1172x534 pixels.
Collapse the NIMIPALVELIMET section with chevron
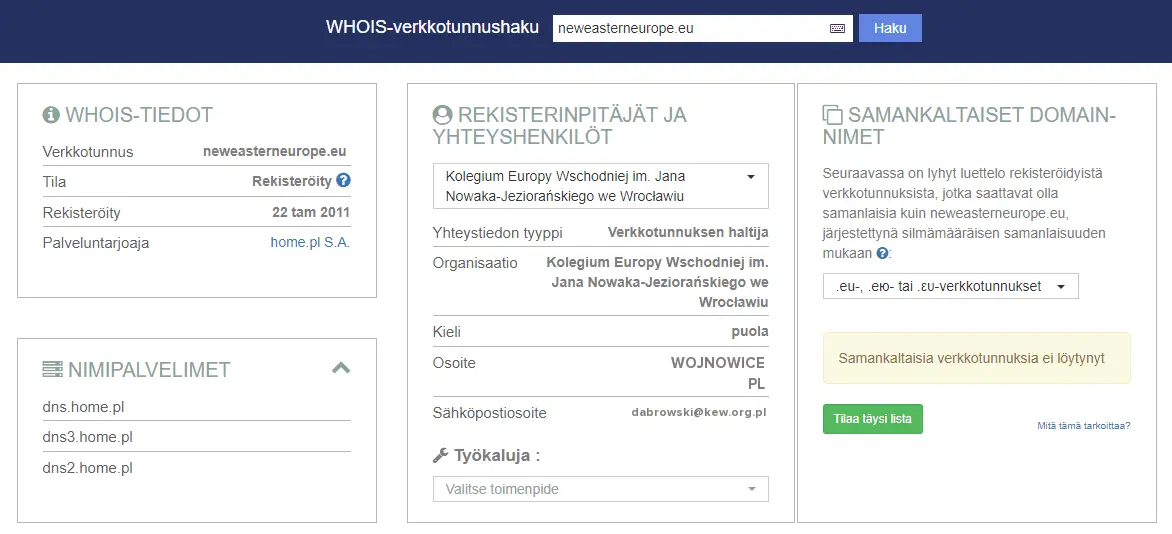point(341,367)
